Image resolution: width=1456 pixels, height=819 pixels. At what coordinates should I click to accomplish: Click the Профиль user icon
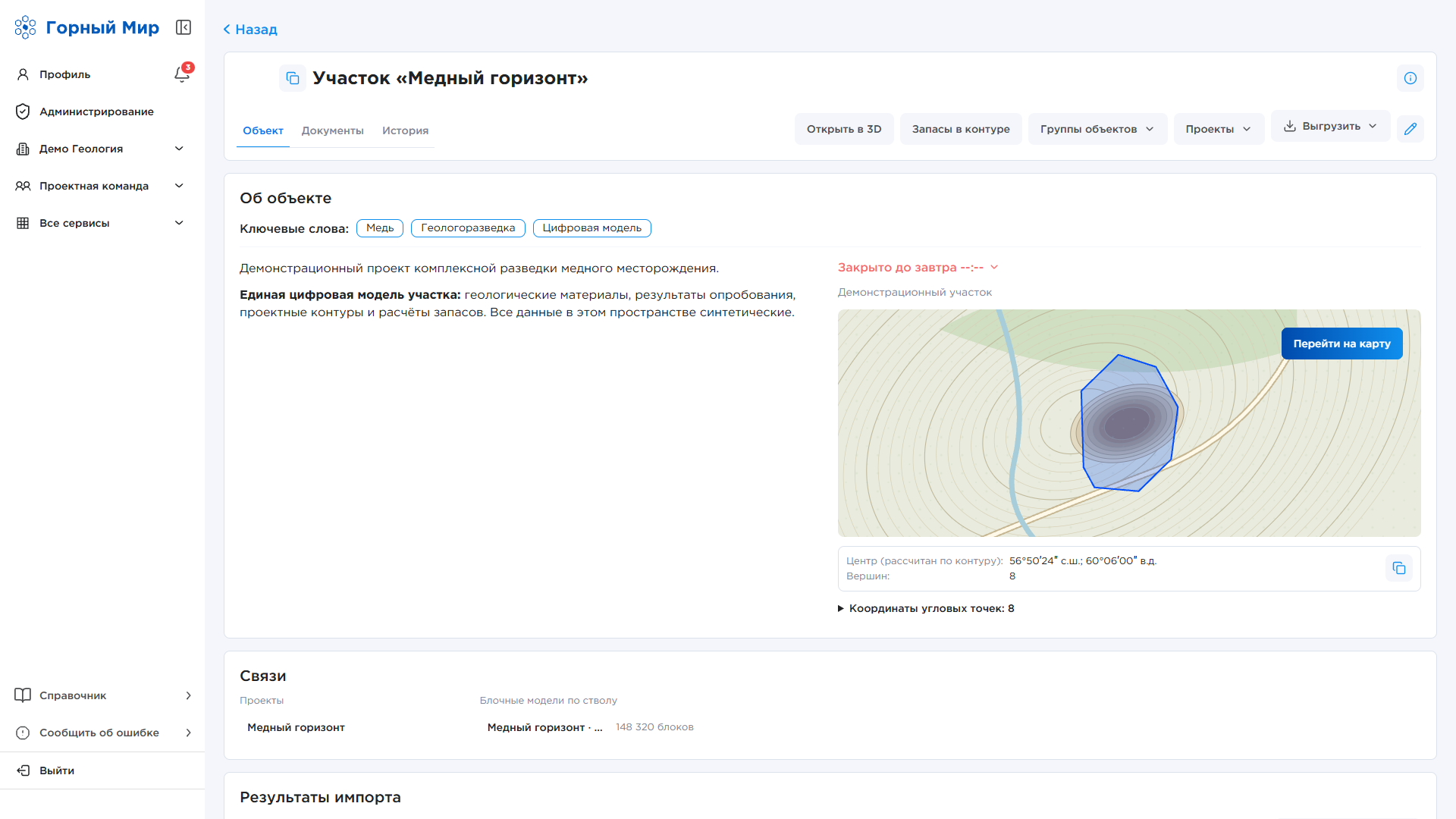pyautogui.click(x=23, y=74)
